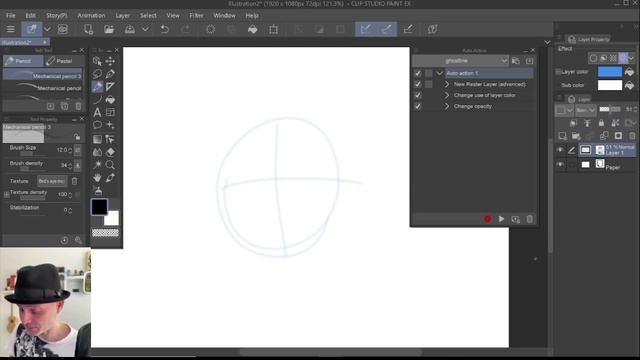The width and height of the screenshot is (640, 360).
Task: Toggle snap to ruler in command bar
Action: click(x=365, y=29)
